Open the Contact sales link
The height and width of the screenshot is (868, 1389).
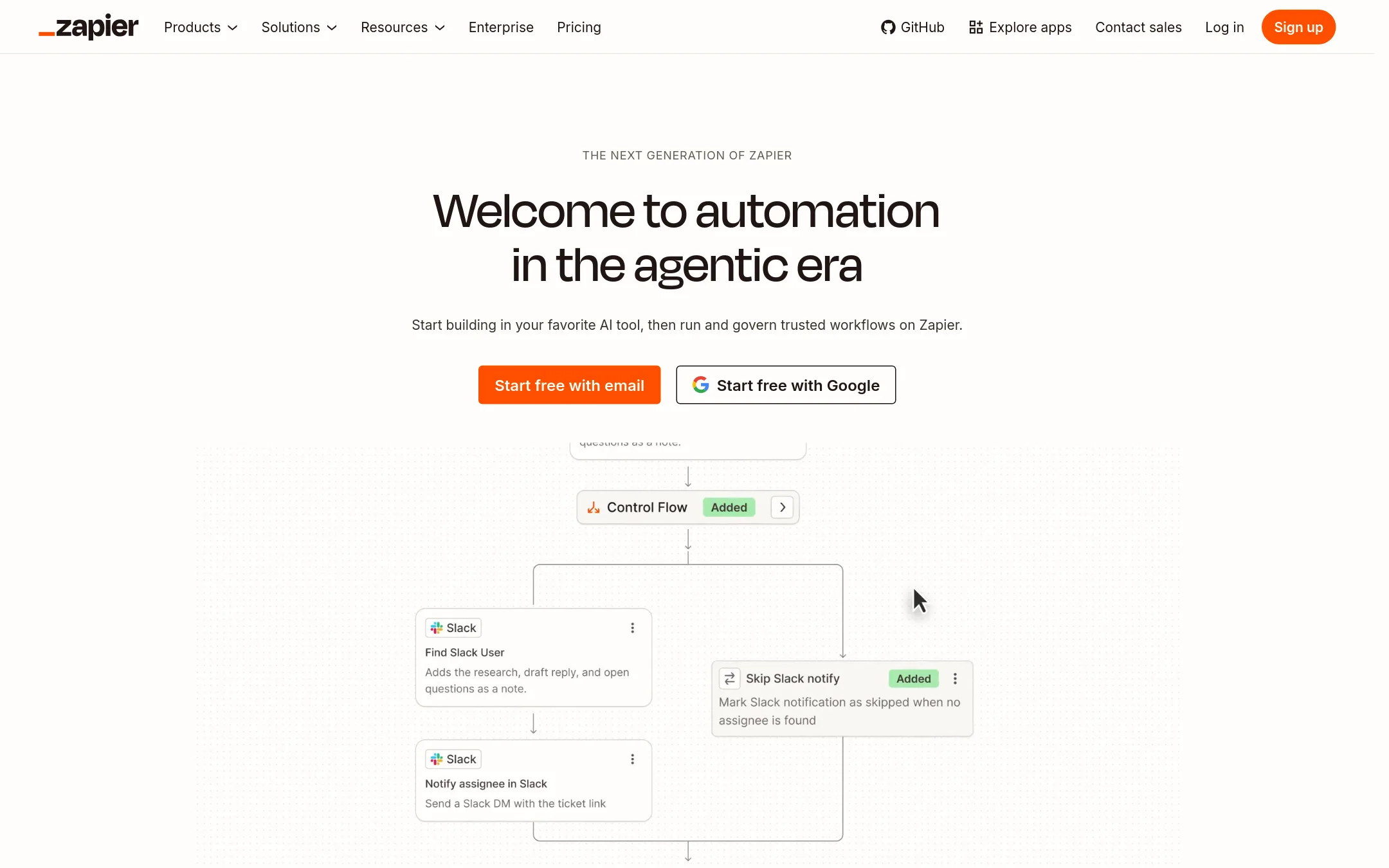pos(1138,27)
